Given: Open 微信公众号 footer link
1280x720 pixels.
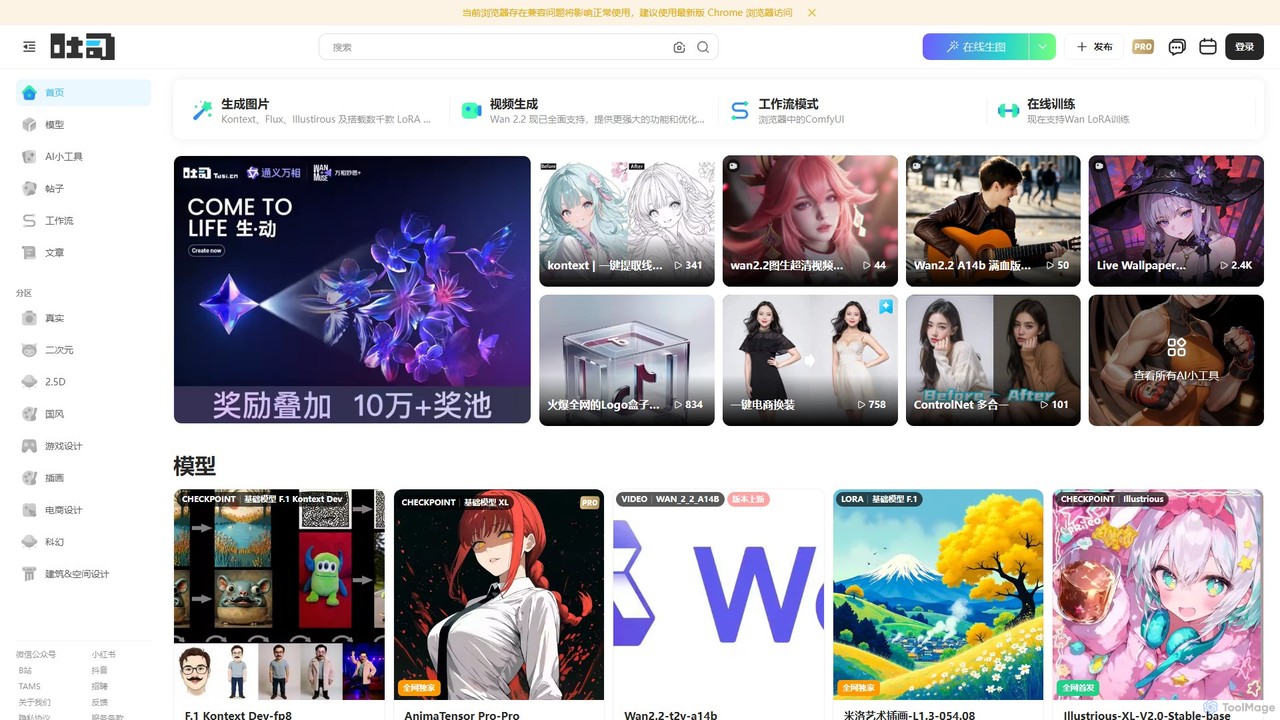Looking at the screenshot, I should (37, 654).
